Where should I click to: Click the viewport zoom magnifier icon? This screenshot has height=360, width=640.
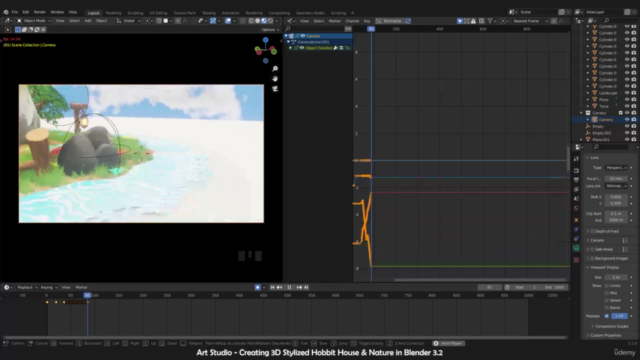pos(275,69)
